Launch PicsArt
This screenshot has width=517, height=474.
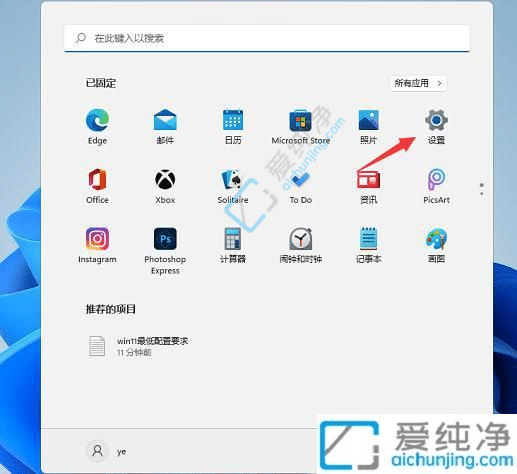436,186
